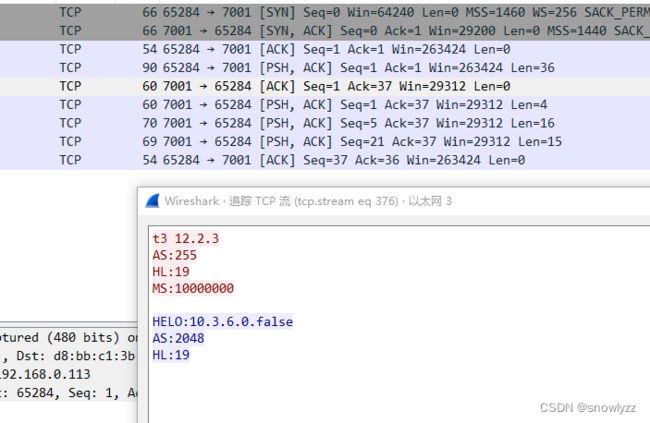Click the Follow TCP Stream dialog title text
Image resolution: width=650 pixels, height=423 pixels.
(308, 201)
